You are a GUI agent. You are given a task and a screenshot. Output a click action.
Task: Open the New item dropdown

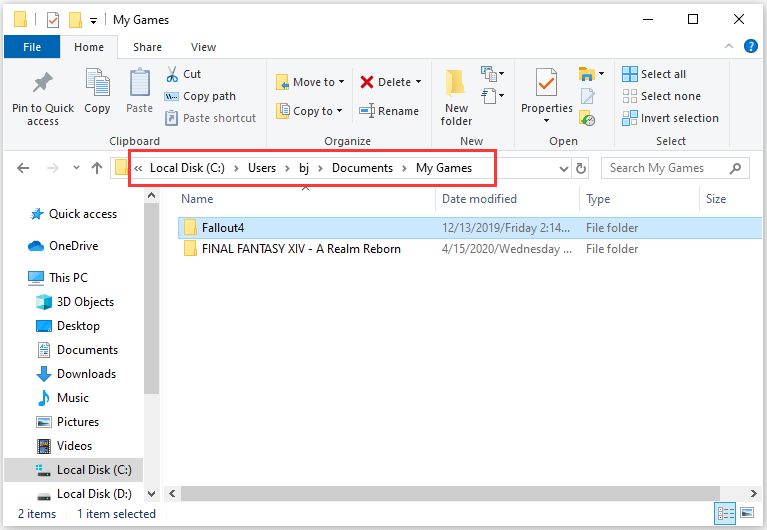click(493, 74)
